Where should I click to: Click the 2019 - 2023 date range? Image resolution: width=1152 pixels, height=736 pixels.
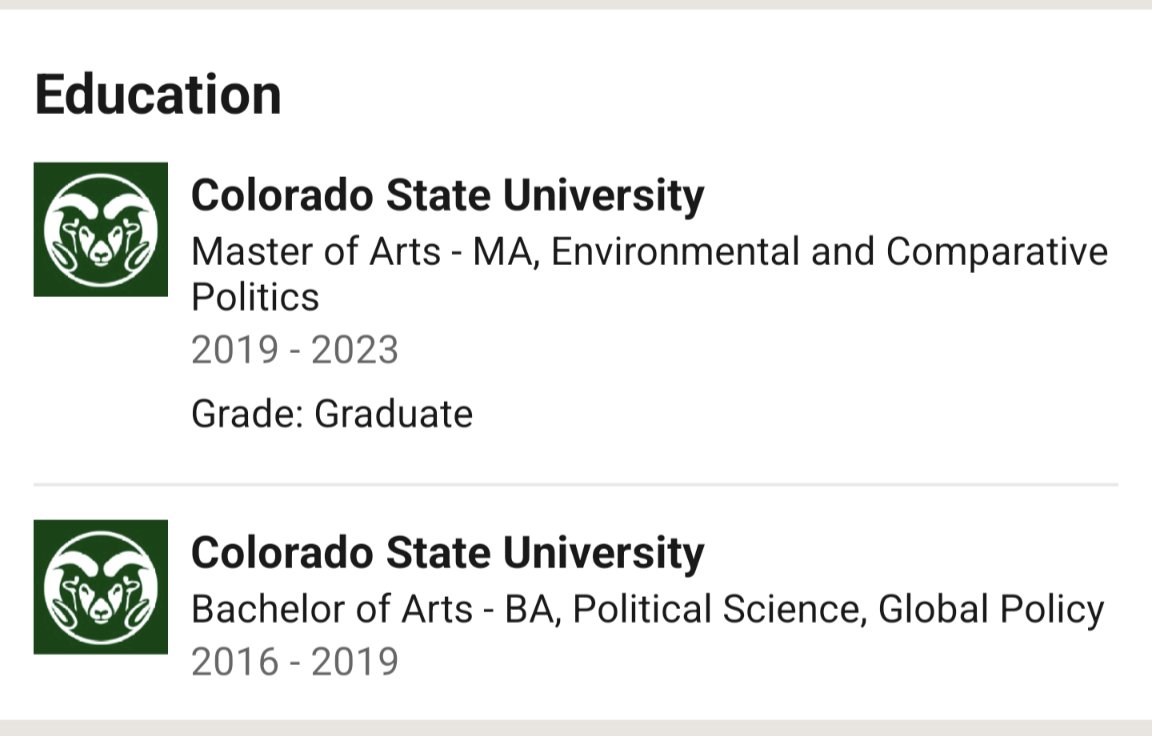point(295,350)
